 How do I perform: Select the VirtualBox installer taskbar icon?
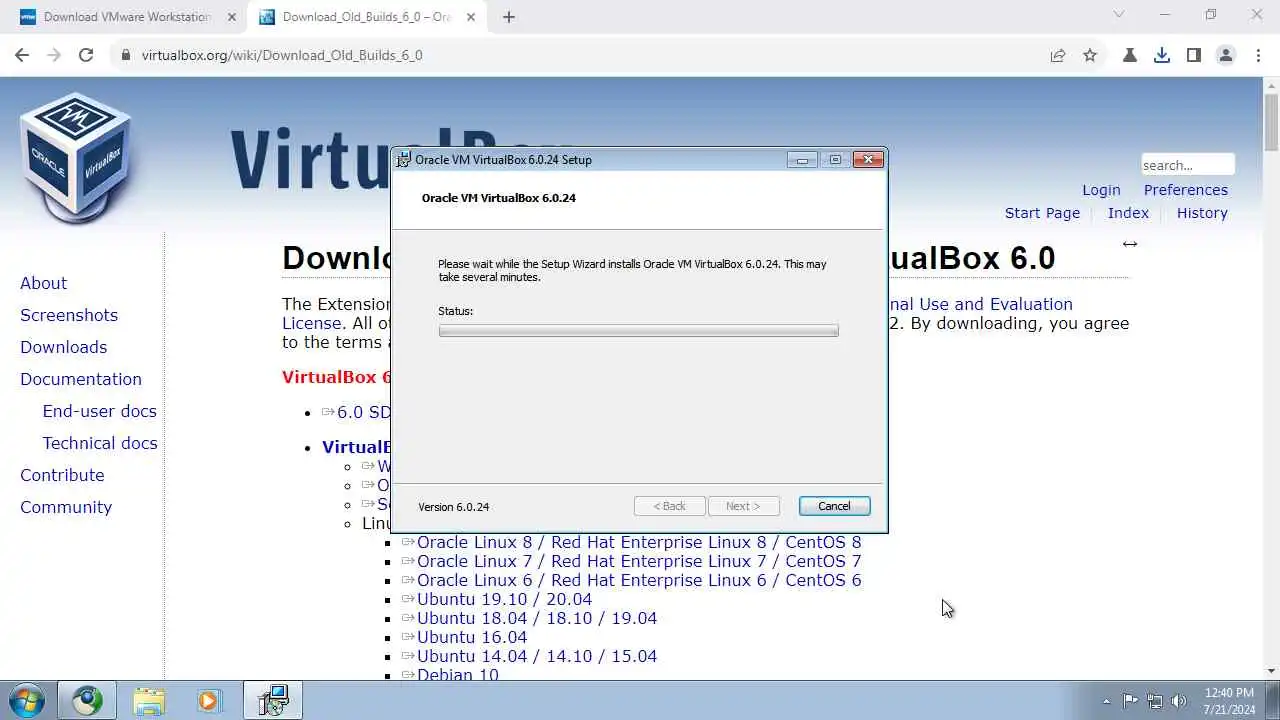[x=273, y=700]
